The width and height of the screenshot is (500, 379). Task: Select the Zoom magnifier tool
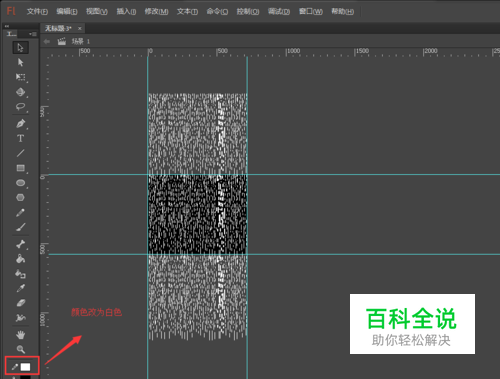coord(20,349)
